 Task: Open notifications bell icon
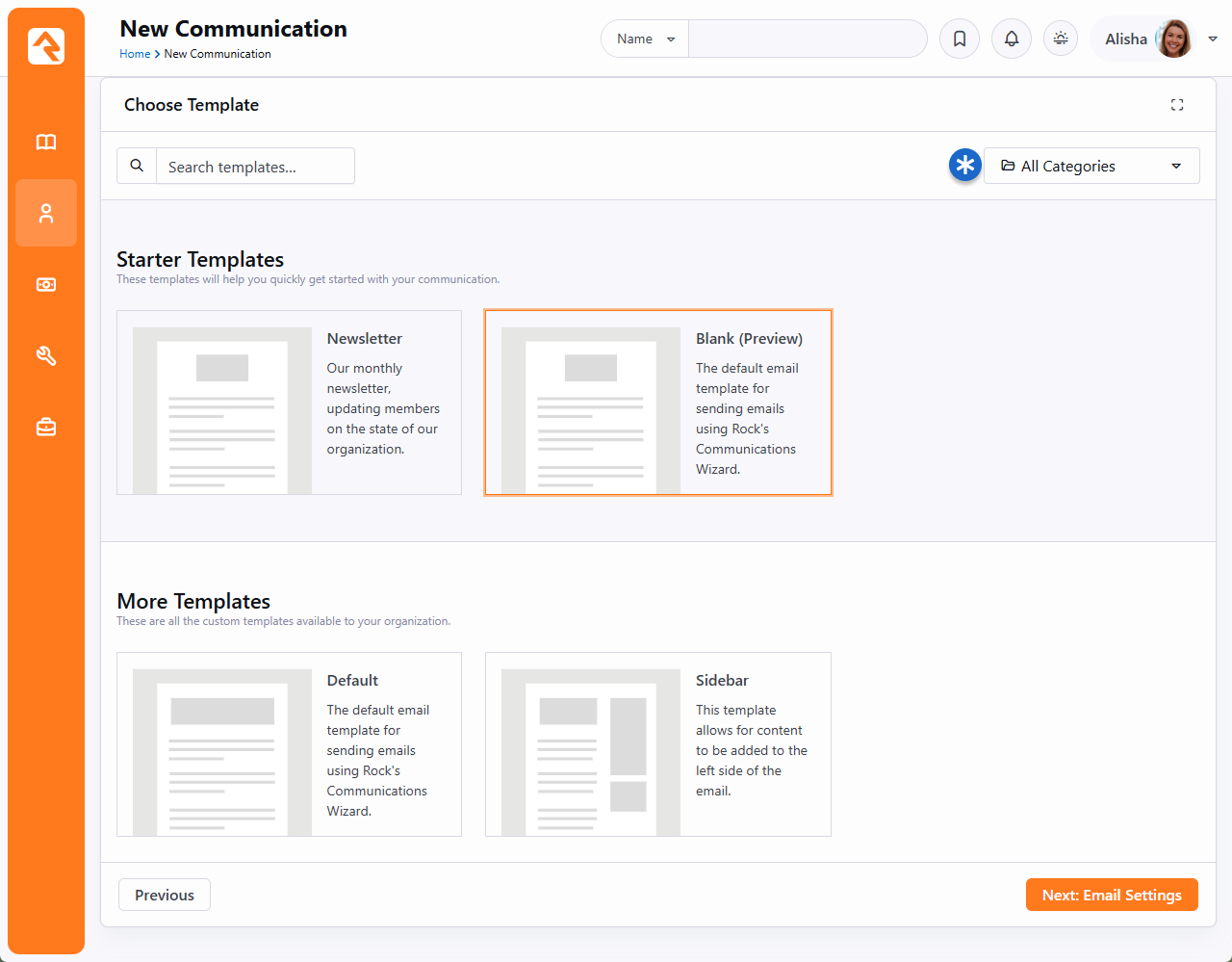coord(1012,39)
